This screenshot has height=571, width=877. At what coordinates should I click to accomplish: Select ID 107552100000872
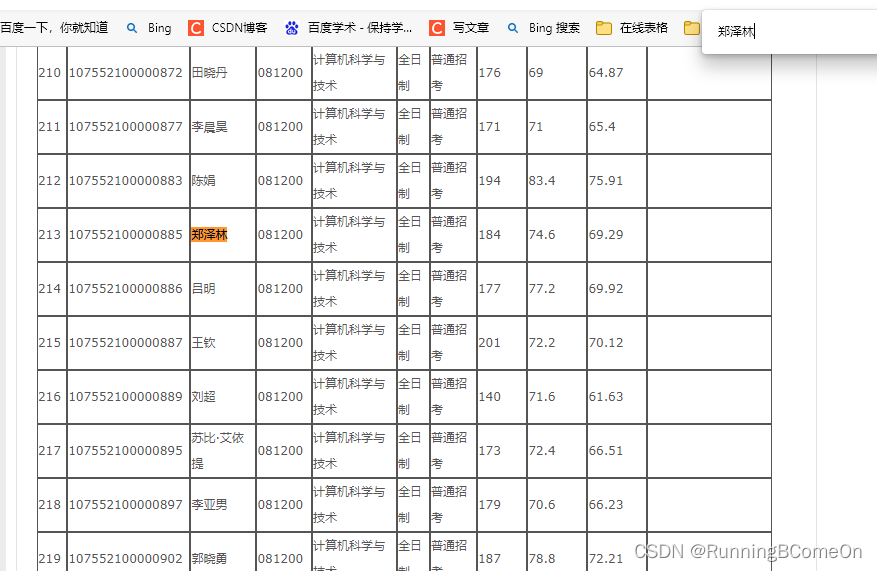pos(125,73)
